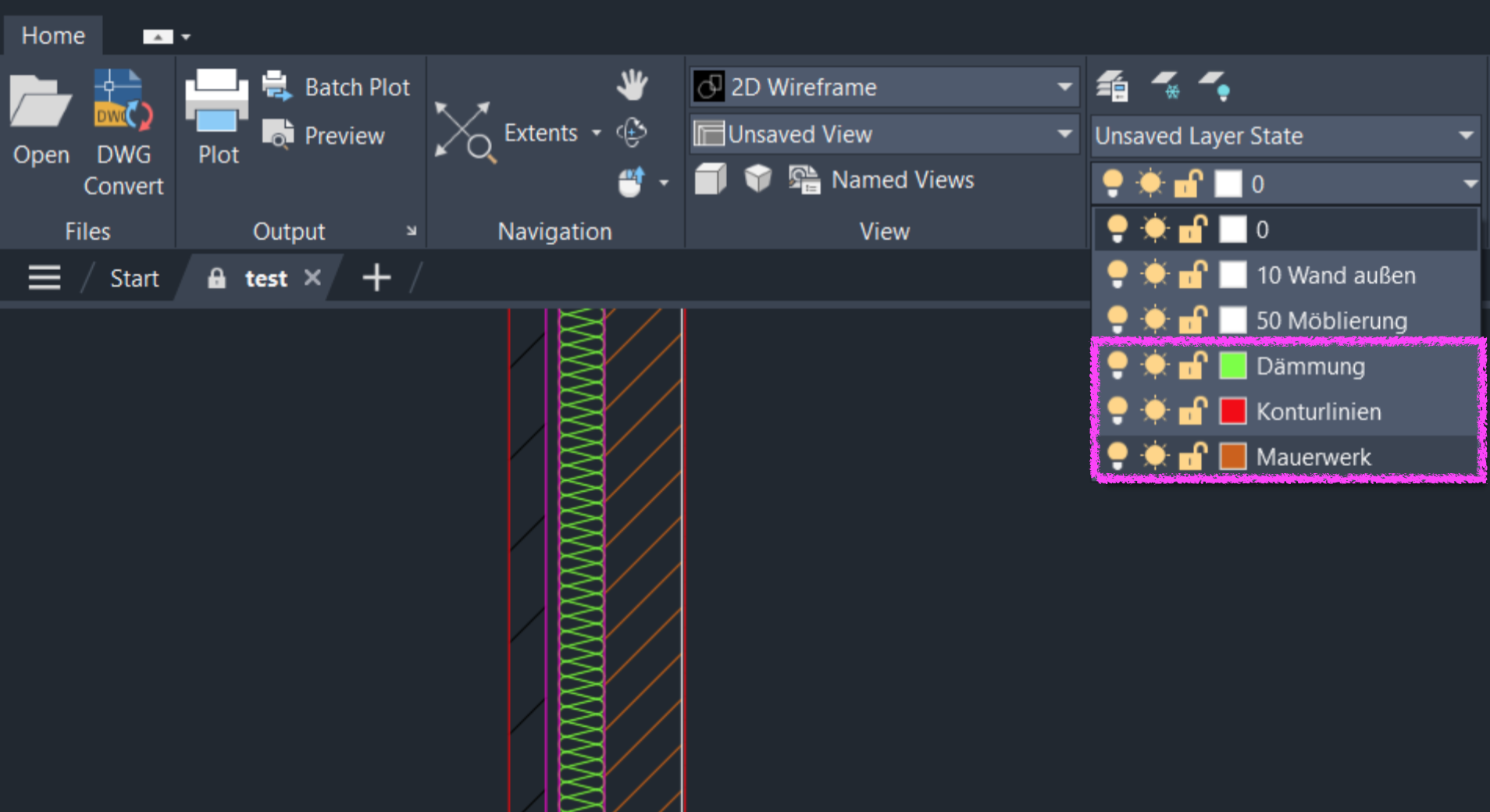Expand the 2D Wireframe visual style dropdown
Viewport: 1490px width, 812px height.
1064,87
